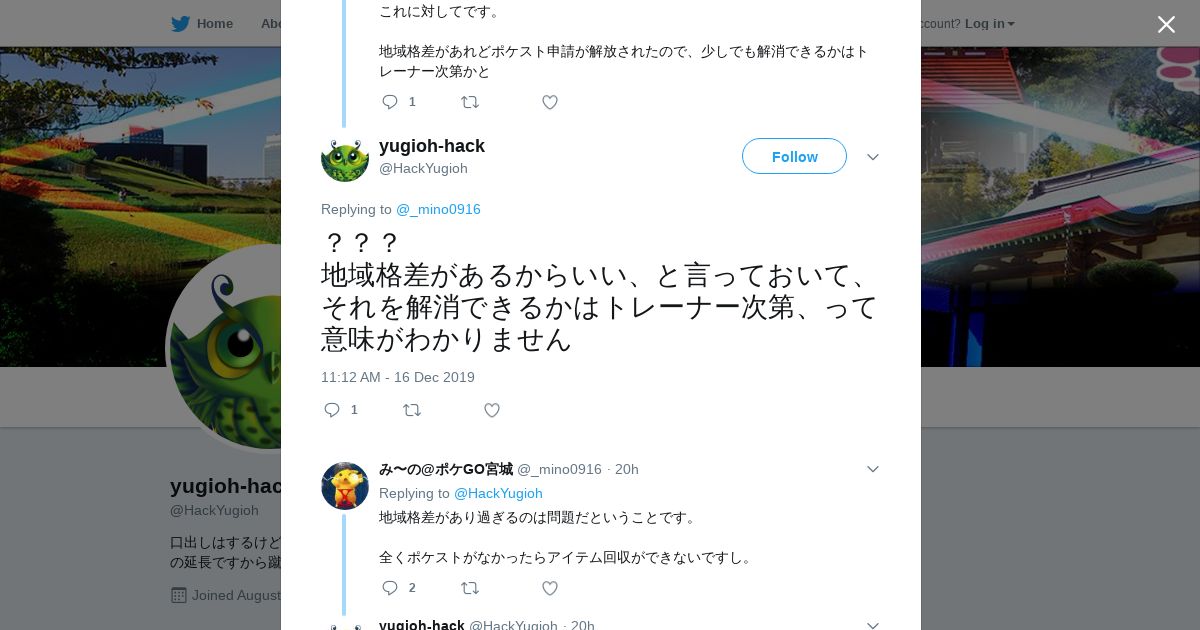Open the Log in dropdown

pyautogui.click(x=989, y=23)
